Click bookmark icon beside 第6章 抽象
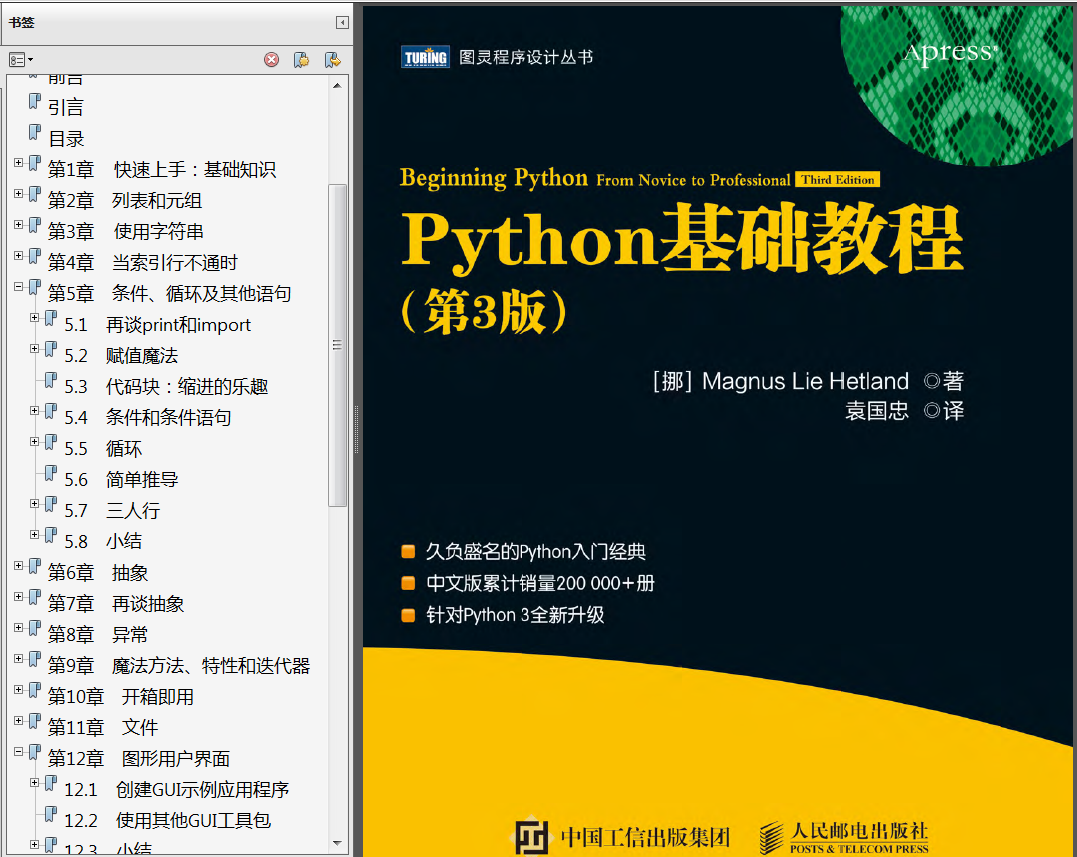 click(x=34, y=567)
